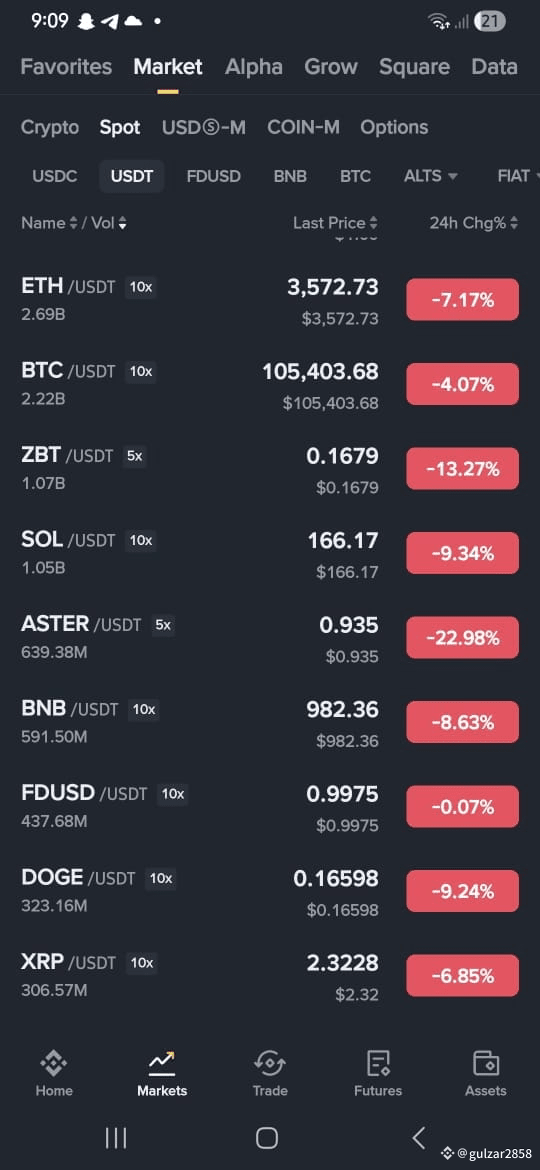Sort by Last Price arrows
The image size is (540, 1170).
point(373,223)
